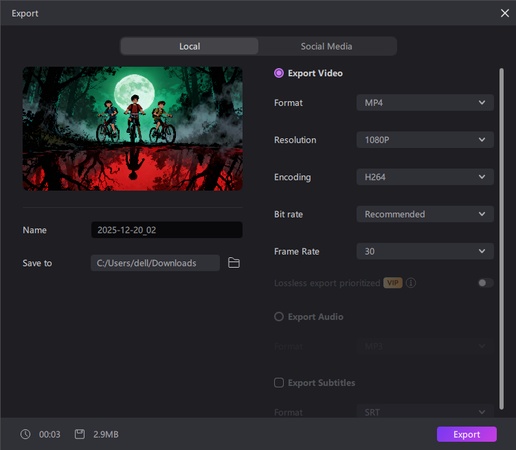Screen dimensions: 516x450
Task: Close the Export dialog
Action: tap(505, 13)
